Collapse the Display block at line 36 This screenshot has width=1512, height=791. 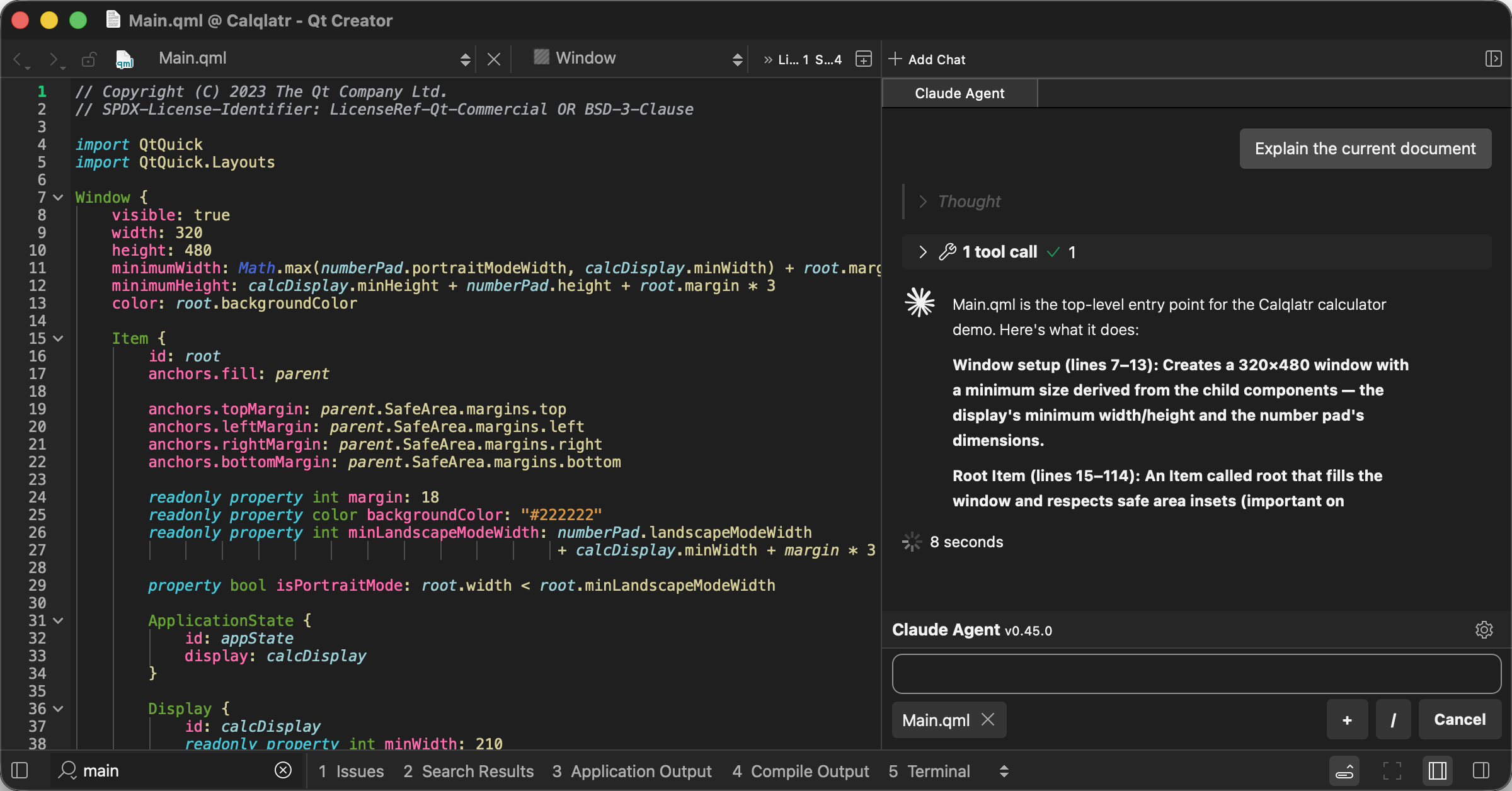coord(59,708)
